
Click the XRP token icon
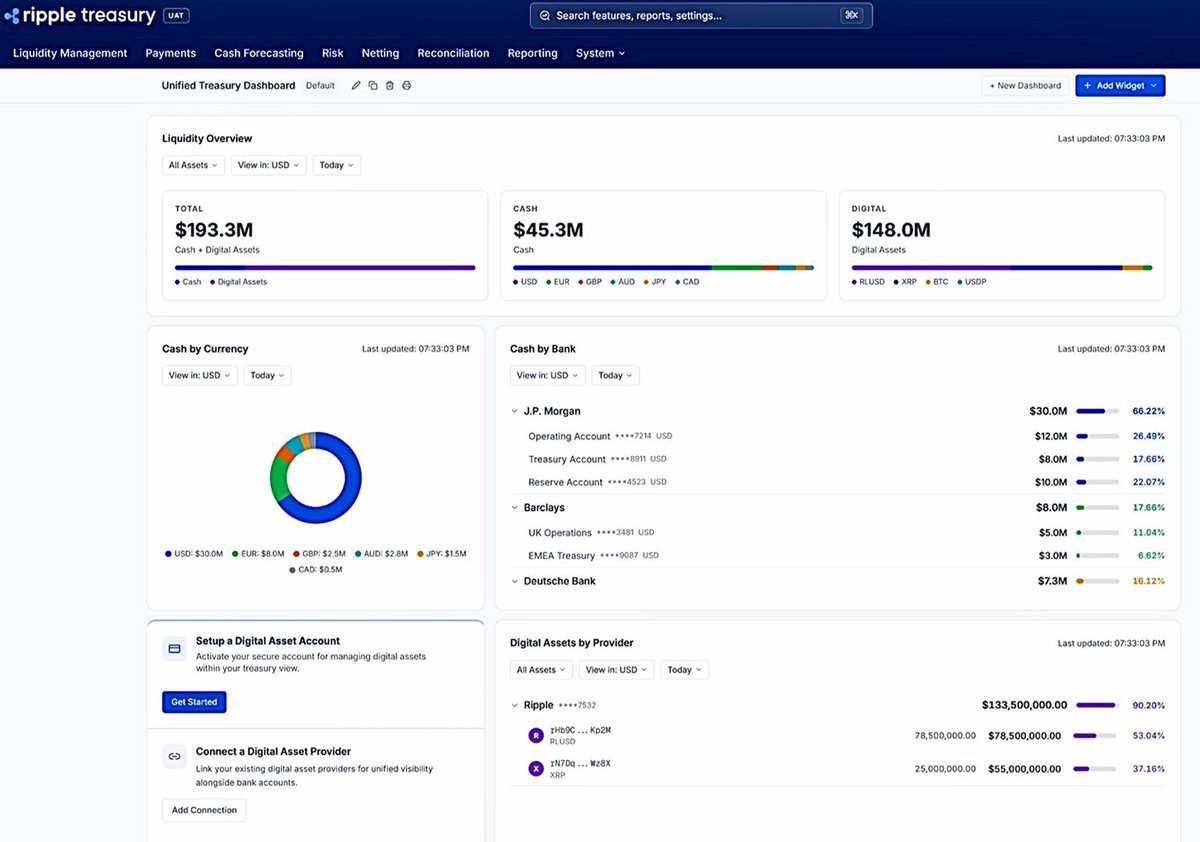click(x=536, y=769)
